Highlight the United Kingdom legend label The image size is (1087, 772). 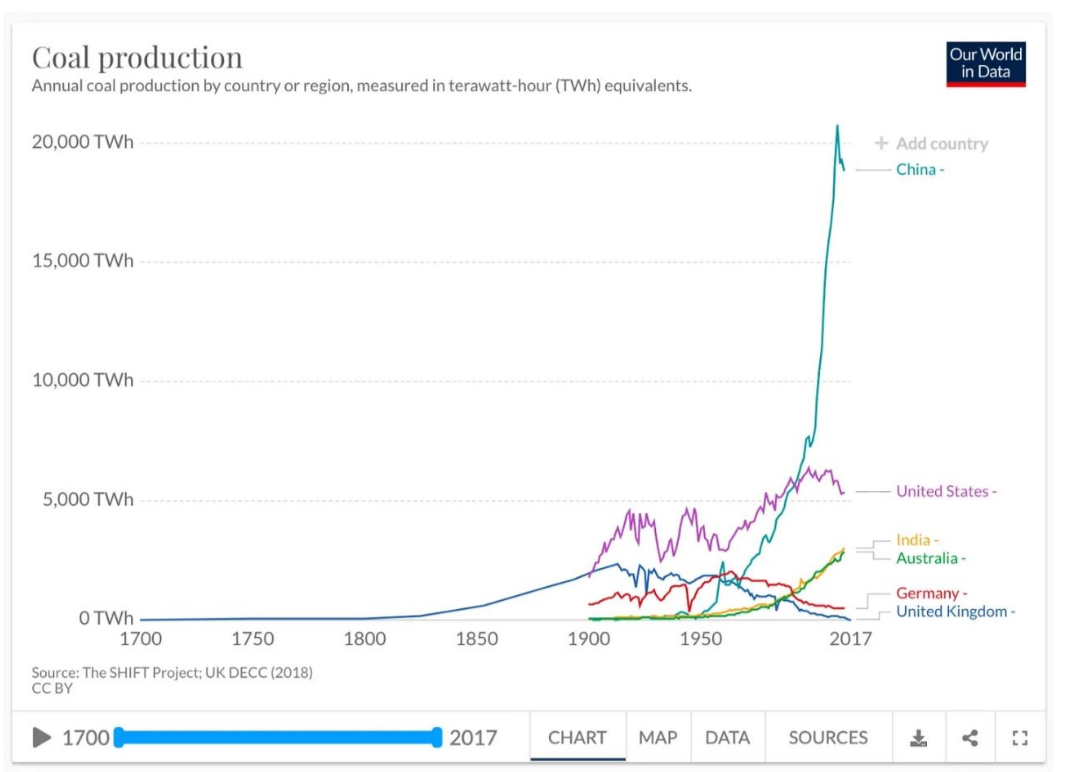click(x=952, y=611)
